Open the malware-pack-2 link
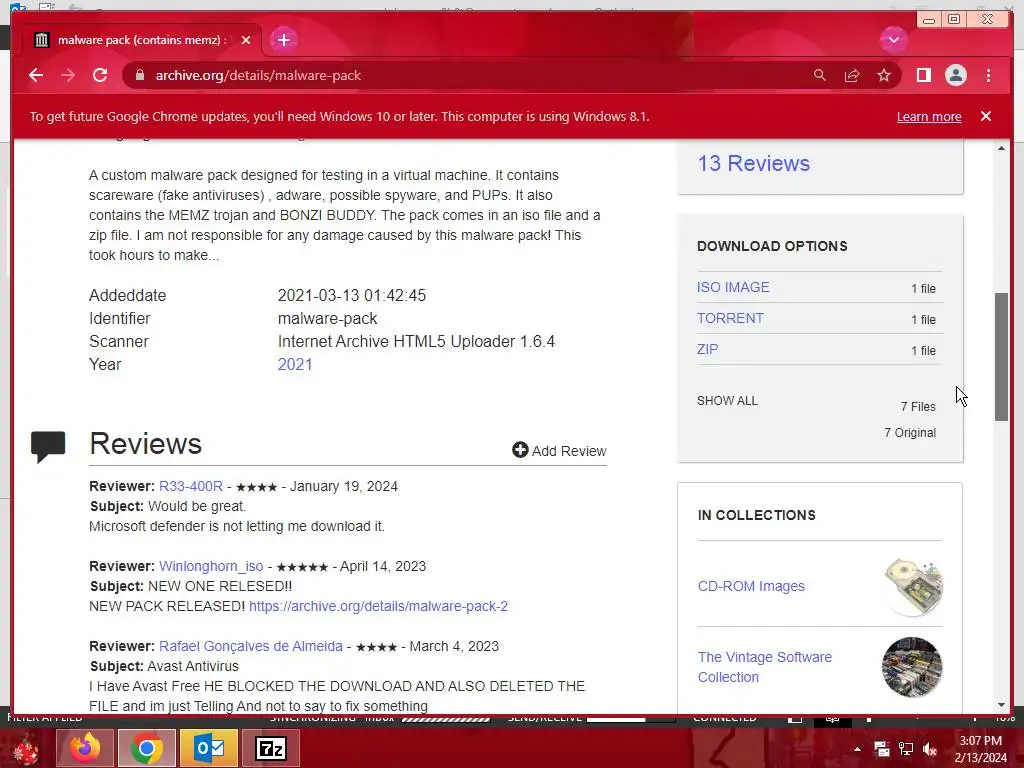 (378, 606)
